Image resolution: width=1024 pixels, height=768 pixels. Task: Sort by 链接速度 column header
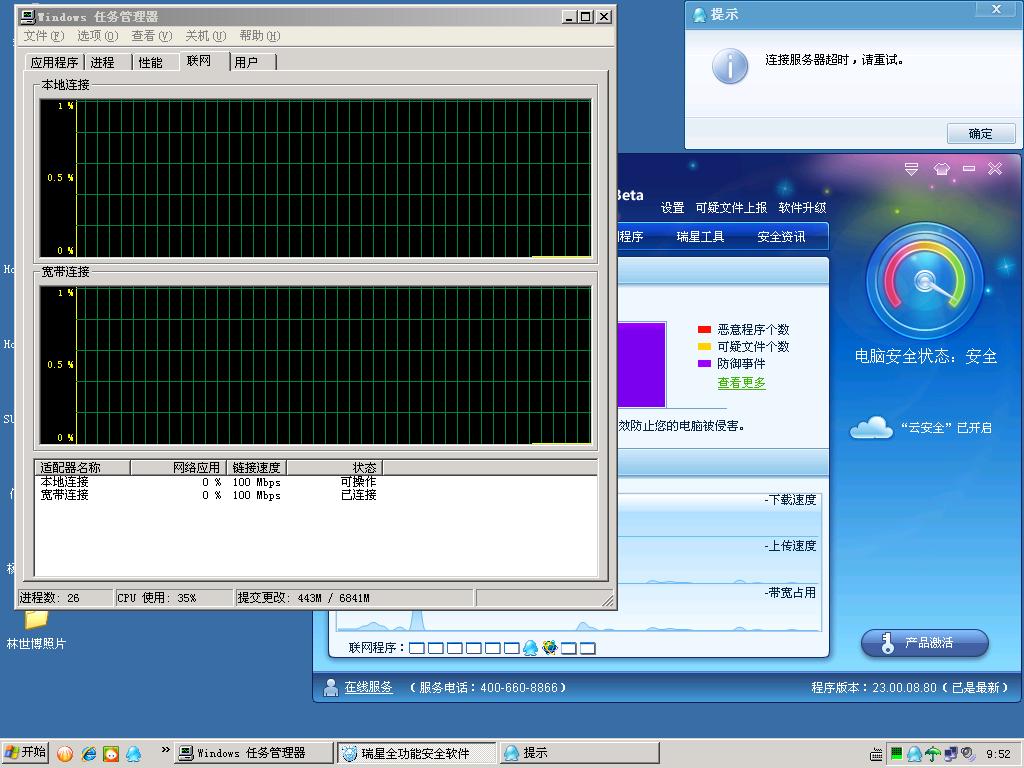click(256, 468)
